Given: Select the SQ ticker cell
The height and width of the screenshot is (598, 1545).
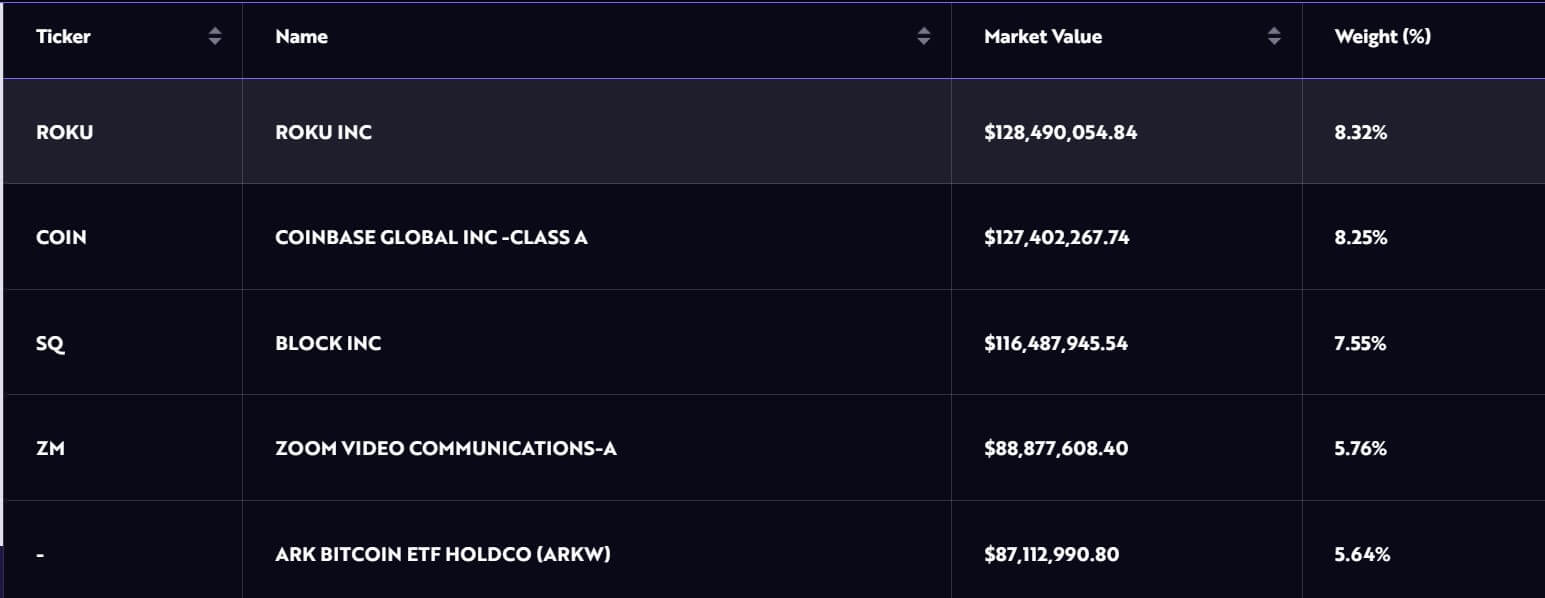Looking at the screenshot, I should pyautogui.click(x=49, y=343).
